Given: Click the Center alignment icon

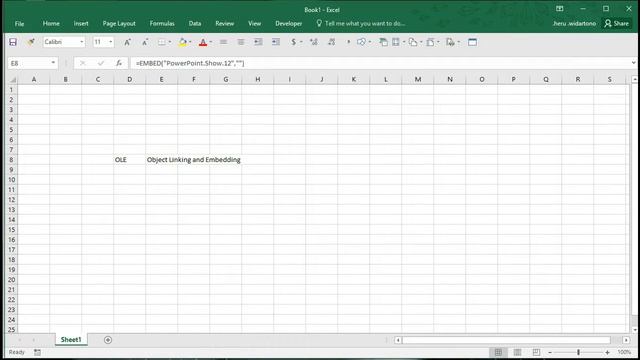Looking at the screenshot, I should pos(241,42).
